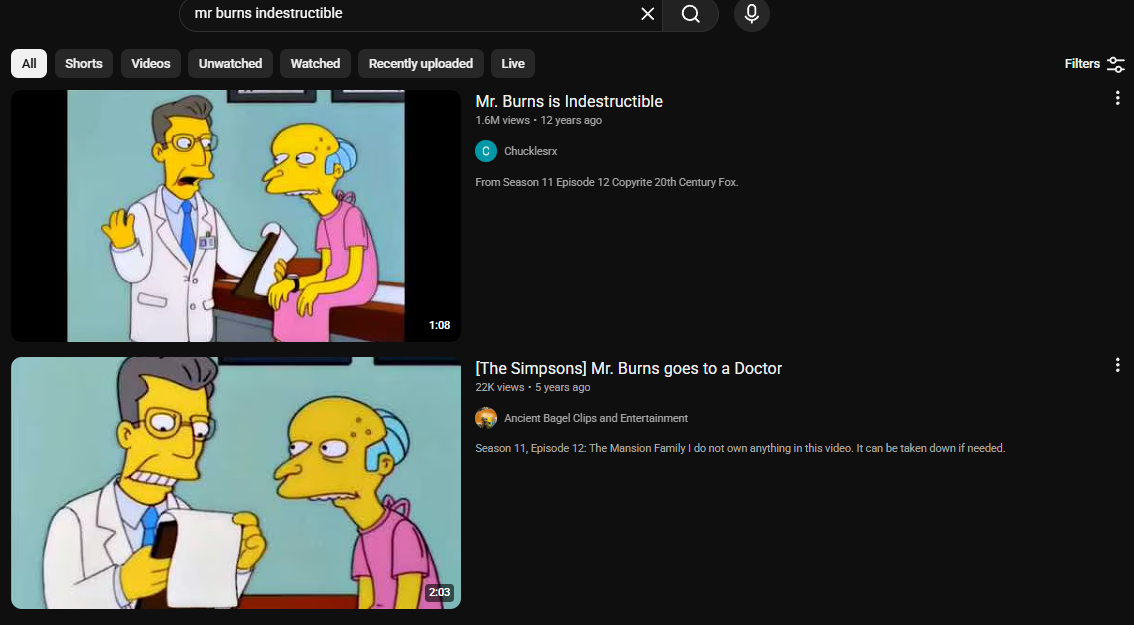Select the Videos filter chip

[150, 64]
